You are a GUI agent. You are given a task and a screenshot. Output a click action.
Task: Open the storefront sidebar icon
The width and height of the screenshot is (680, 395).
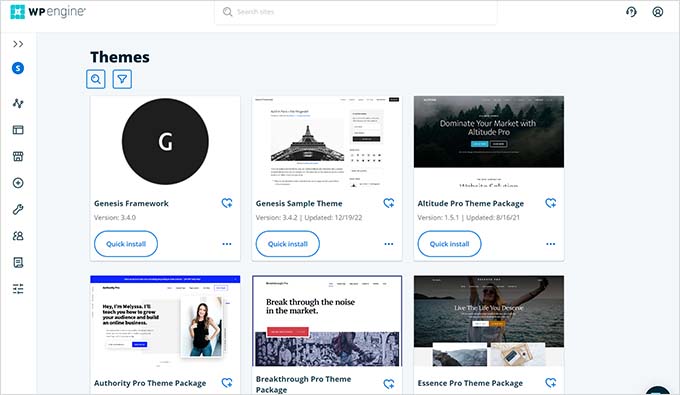pyautogui.click(x=18, y=157)
